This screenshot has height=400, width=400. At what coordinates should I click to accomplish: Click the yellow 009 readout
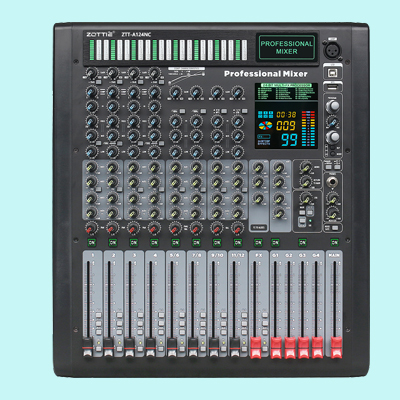click(286, 126)
